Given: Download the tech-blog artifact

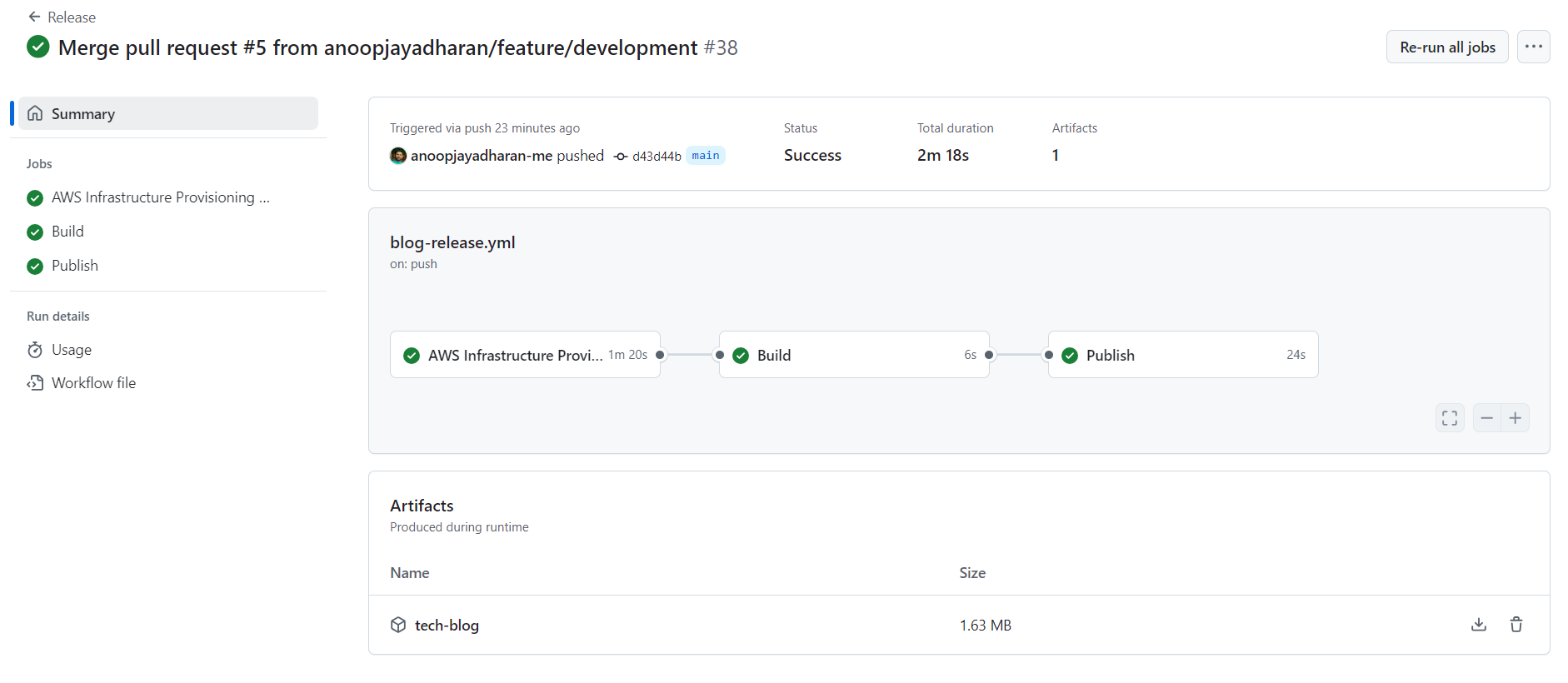Looking at the screenshot, I should 1479,625.
